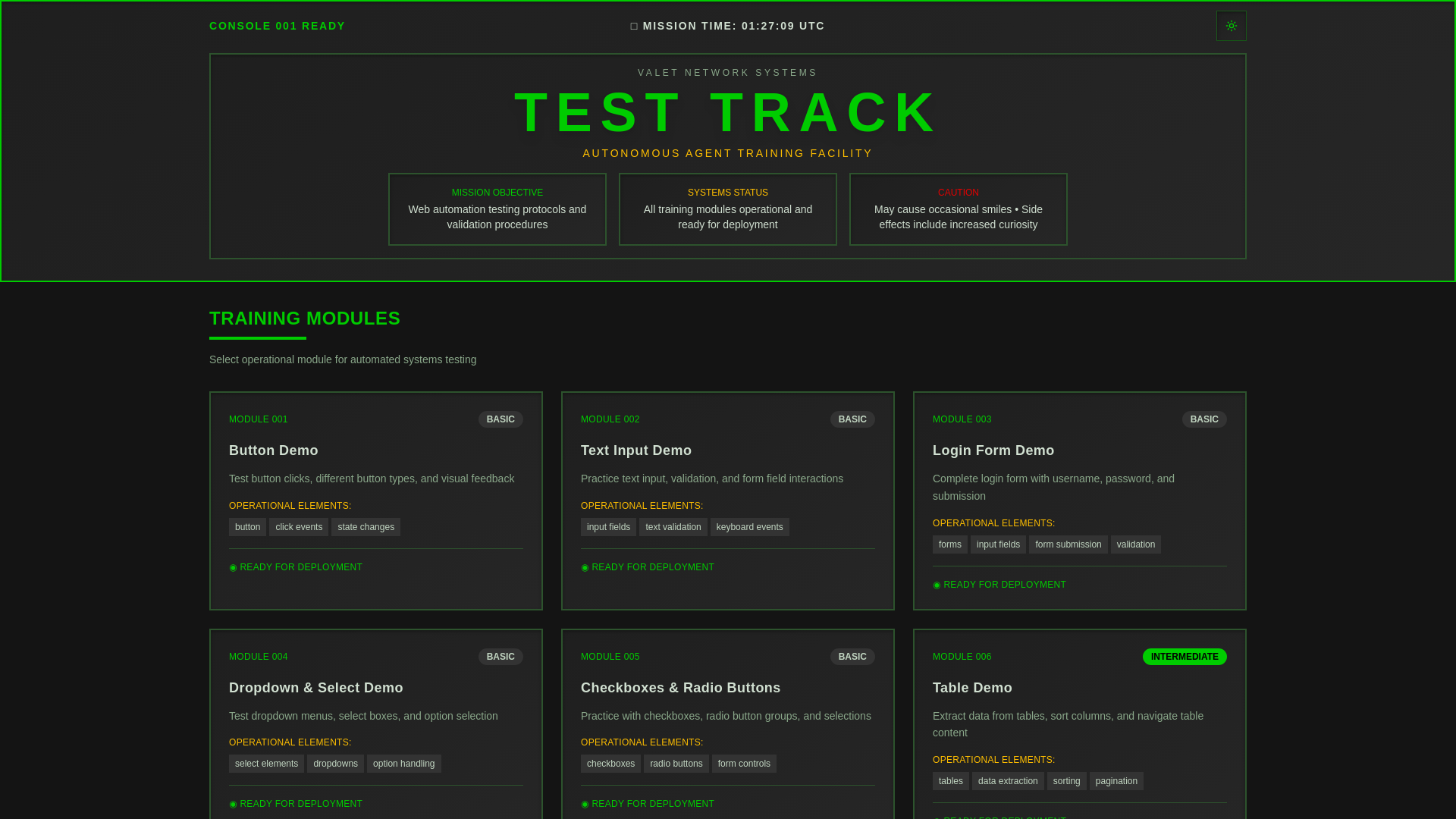This screenshot has width=1456, height=819.
Task: Click the 'click events' tag
Action: (298, 527)
